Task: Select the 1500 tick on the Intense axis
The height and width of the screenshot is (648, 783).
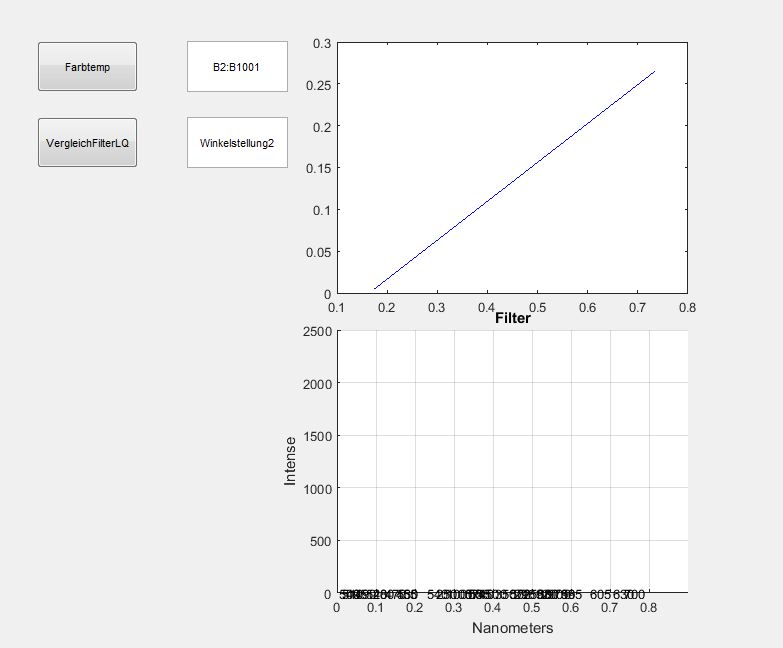Action: pos(315,436)
